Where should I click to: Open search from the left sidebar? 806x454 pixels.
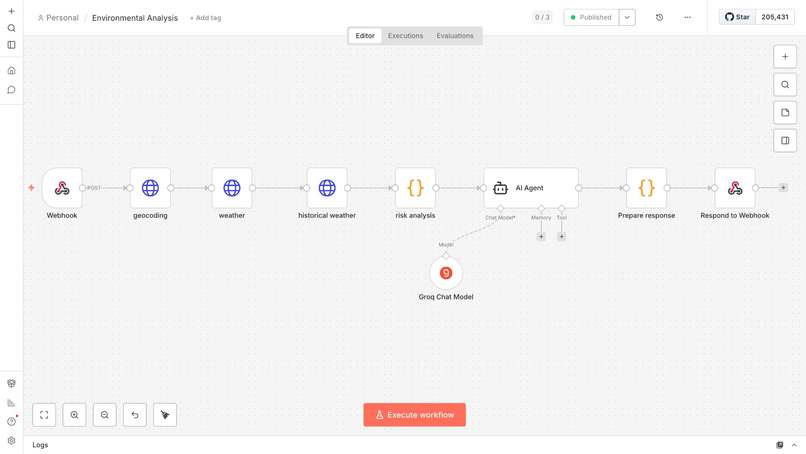click(x=11, y=28)
